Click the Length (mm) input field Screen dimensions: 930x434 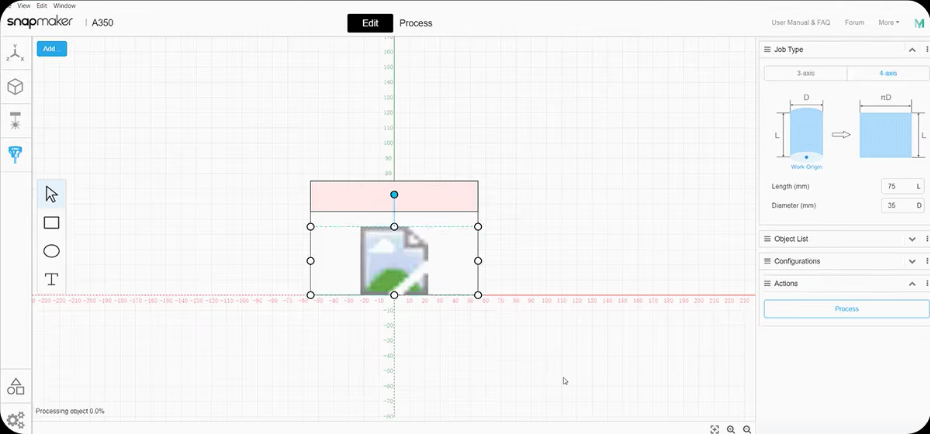coord(897,186)
